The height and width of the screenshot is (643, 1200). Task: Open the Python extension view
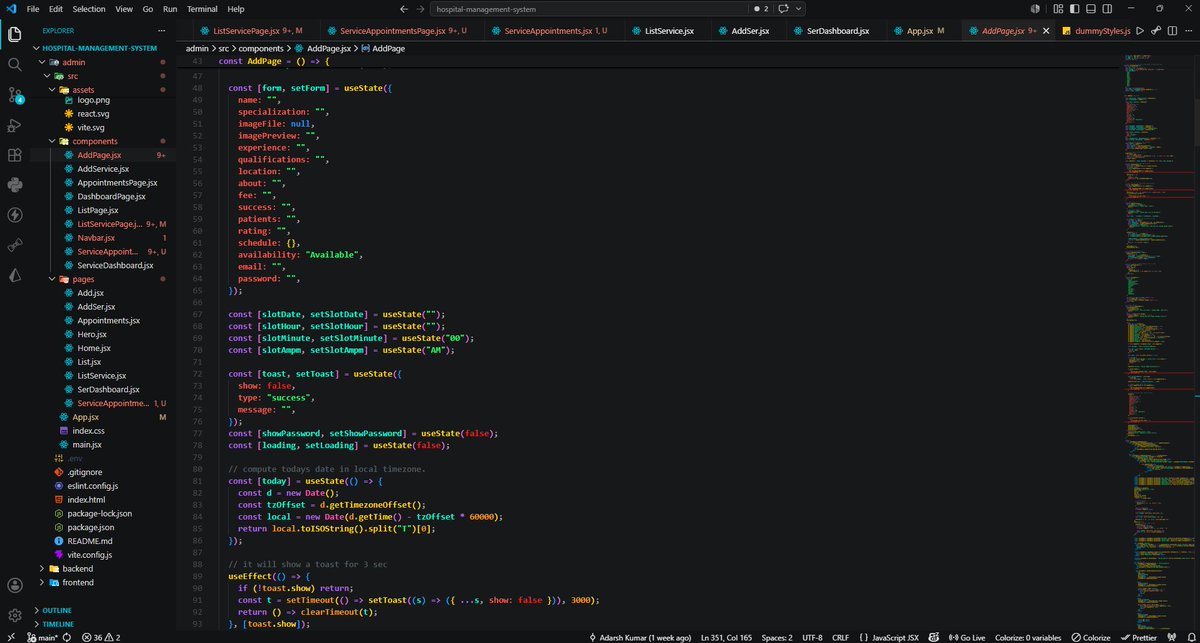pos(15,185)
